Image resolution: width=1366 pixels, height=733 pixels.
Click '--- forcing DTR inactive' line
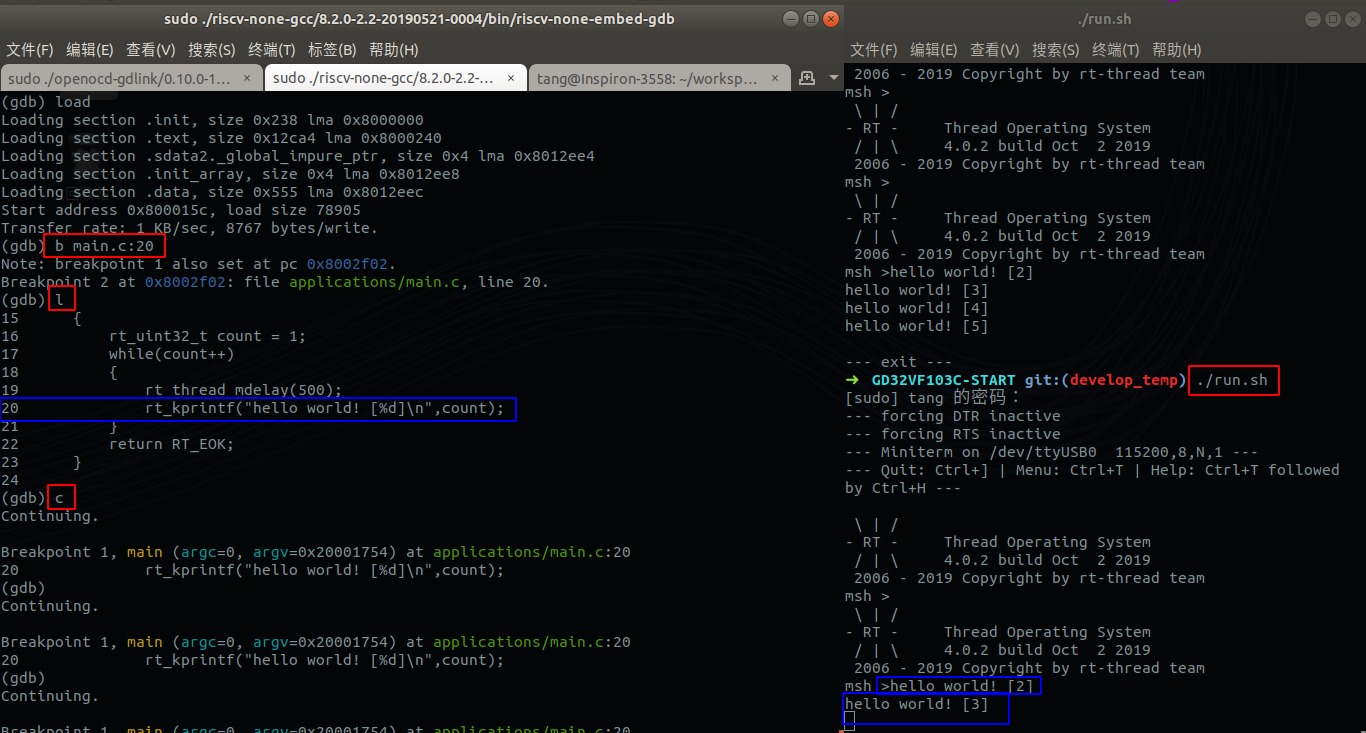[953, 416]
